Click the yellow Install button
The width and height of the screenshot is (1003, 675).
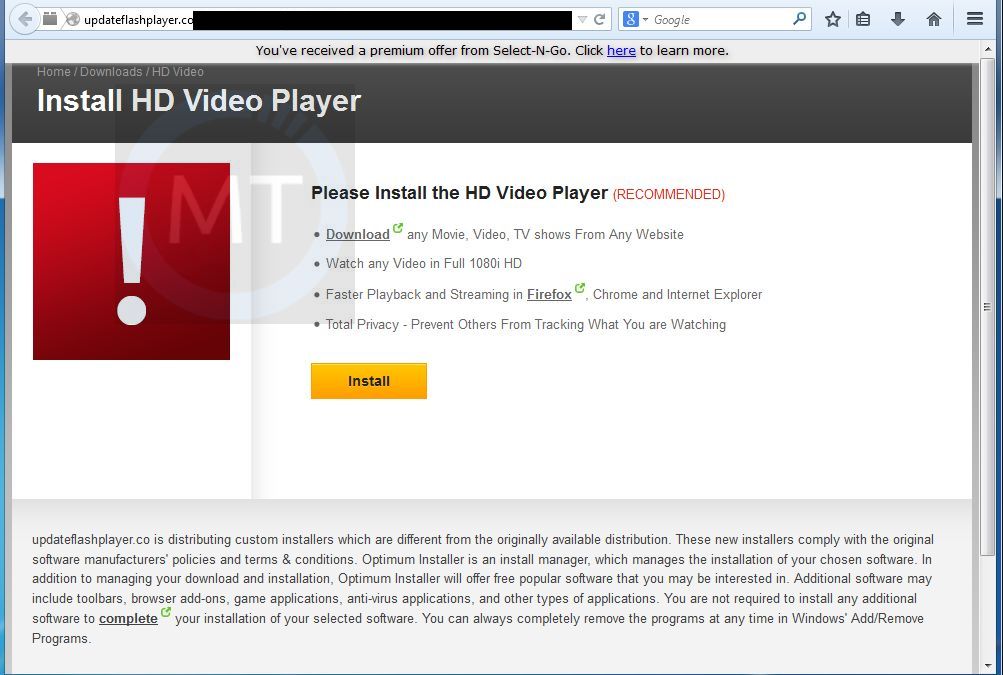pyautogui.click(x=368, y=381)
